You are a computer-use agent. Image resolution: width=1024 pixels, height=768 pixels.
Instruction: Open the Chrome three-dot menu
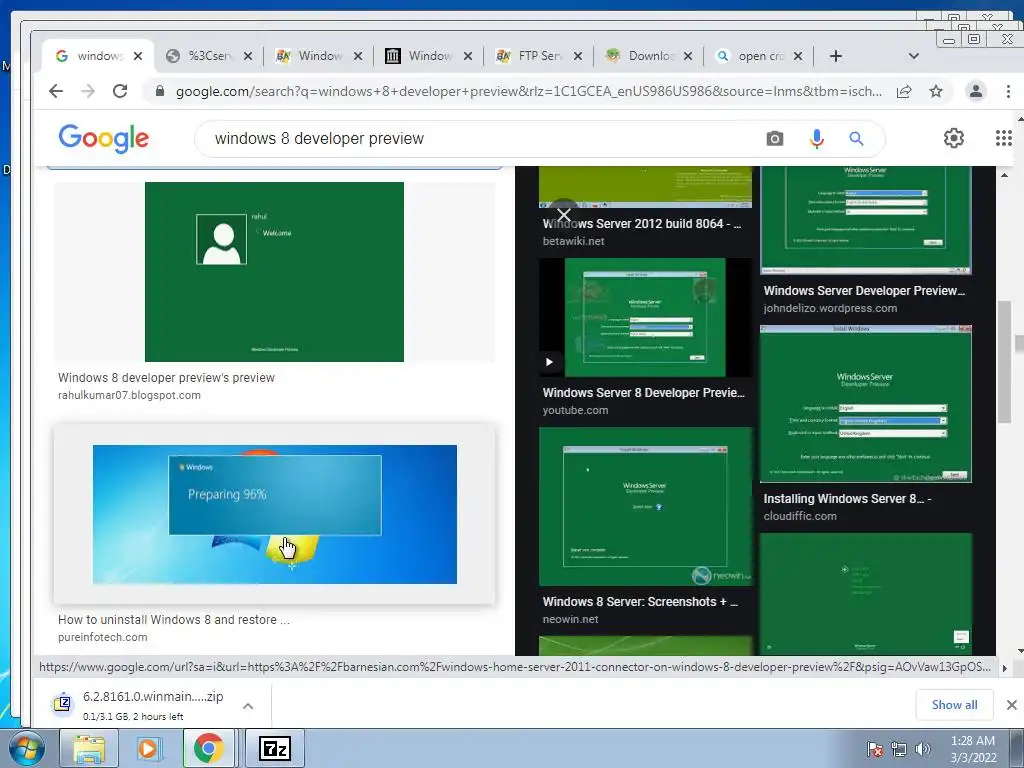click(x=1008, y=91)
